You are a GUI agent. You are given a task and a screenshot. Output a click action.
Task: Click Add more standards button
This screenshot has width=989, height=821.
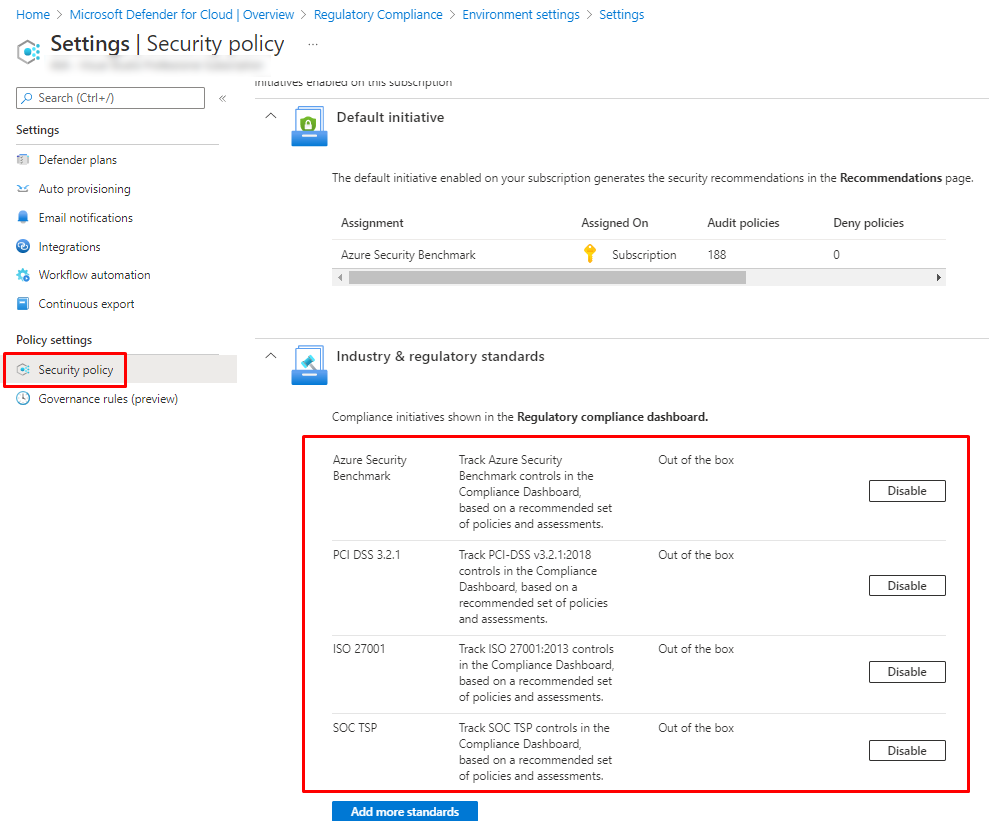coord(404,811)
